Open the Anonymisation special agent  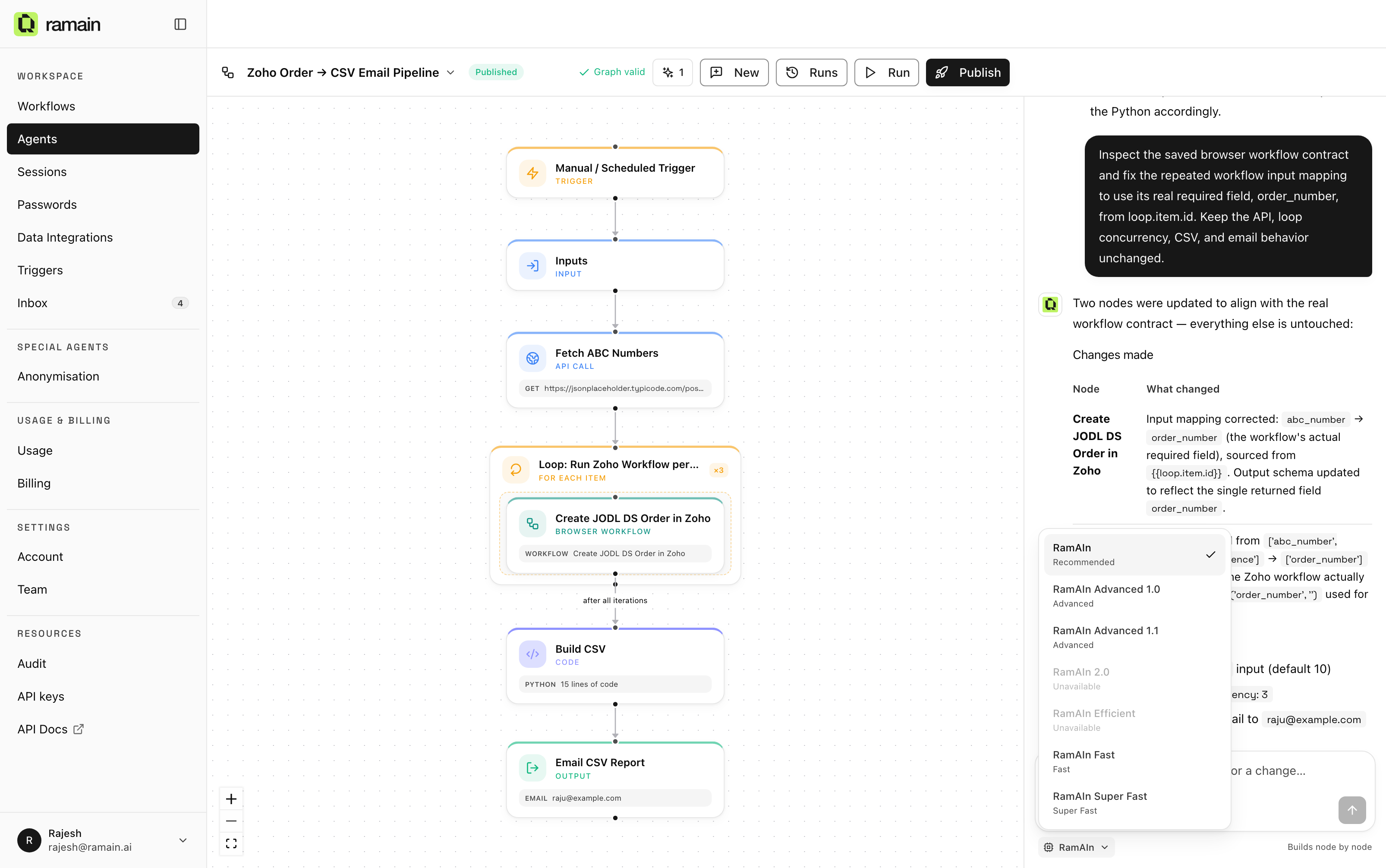coord(103,376)
